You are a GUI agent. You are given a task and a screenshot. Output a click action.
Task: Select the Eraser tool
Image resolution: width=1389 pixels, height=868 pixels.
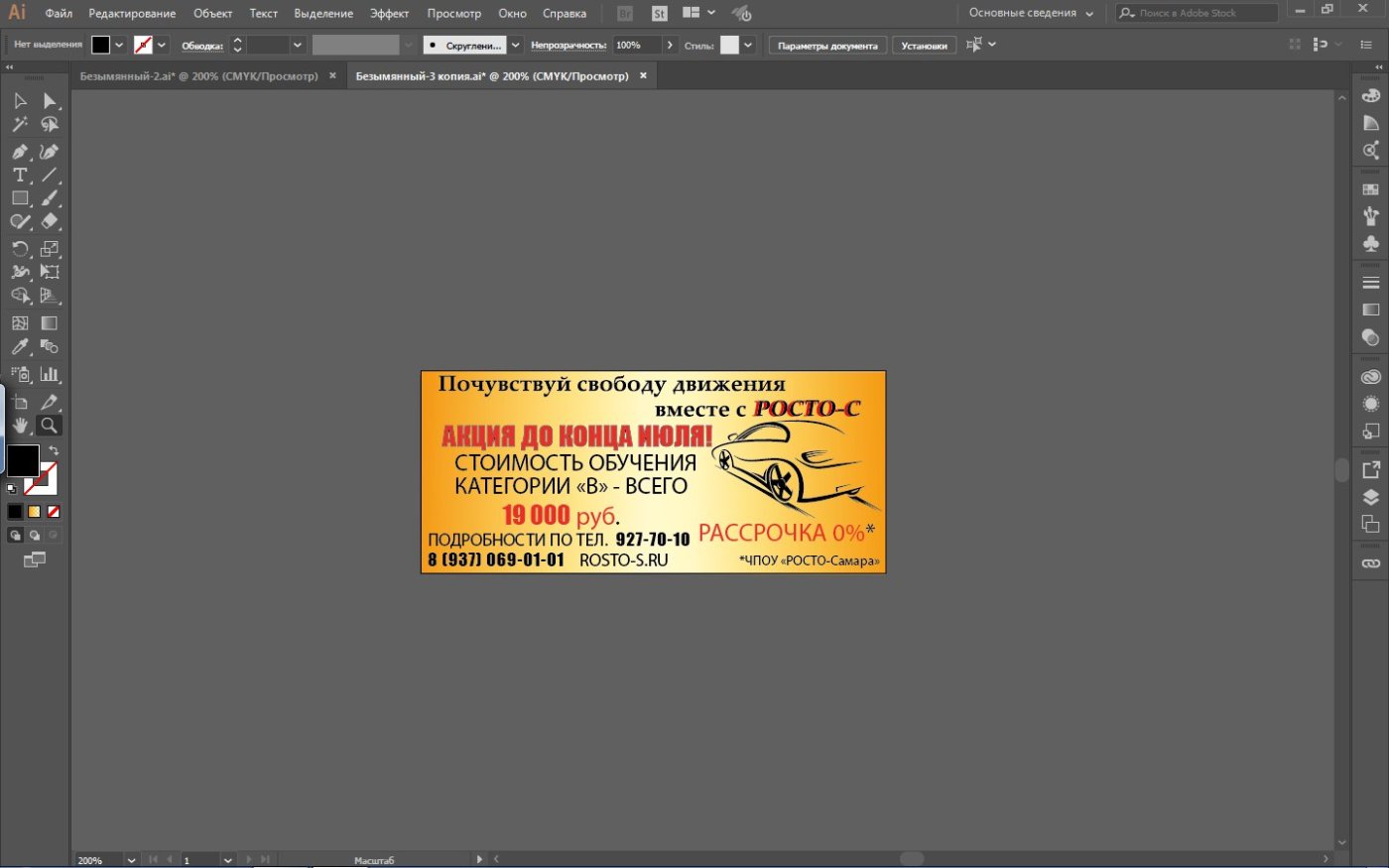pyautogui.click(x=50, y=222)
